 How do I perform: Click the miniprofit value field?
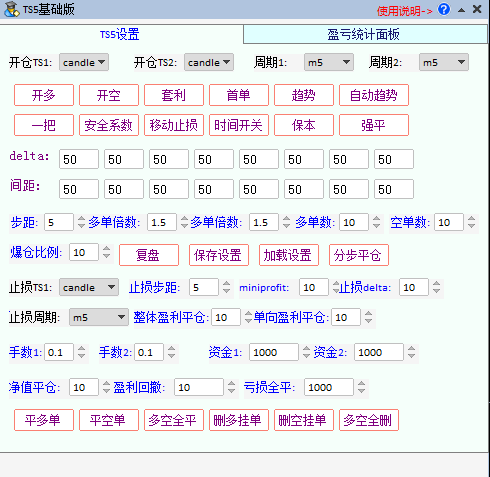coord(314,287)
